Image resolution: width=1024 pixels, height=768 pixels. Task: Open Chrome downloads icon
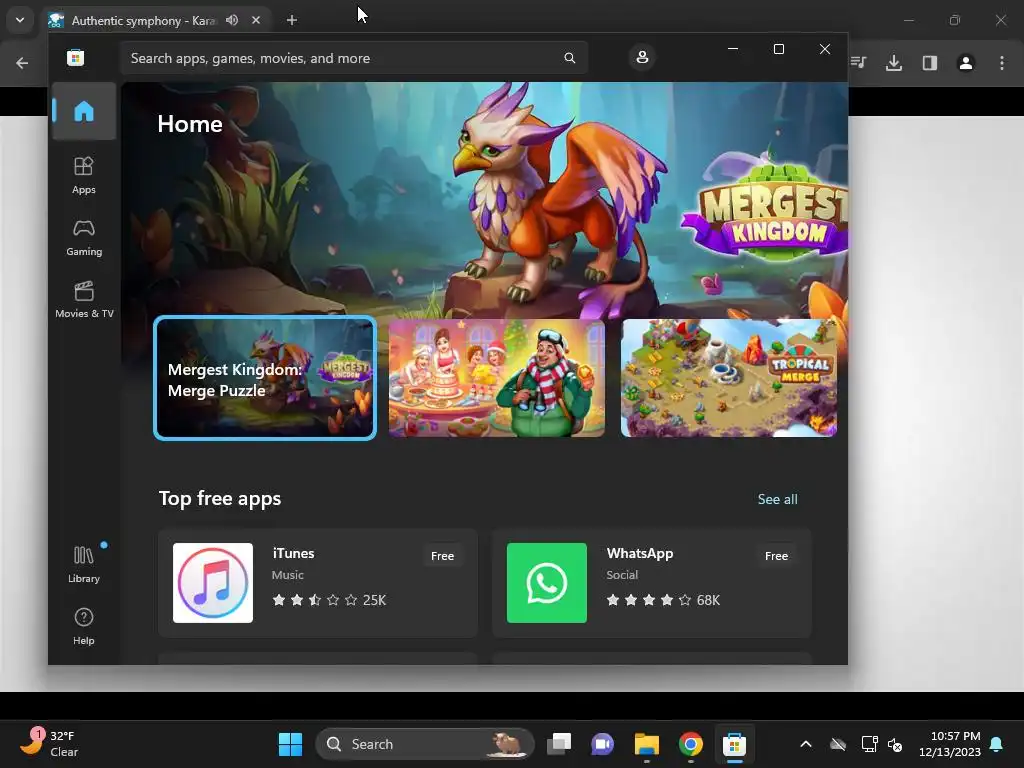(x=894, y=63)
